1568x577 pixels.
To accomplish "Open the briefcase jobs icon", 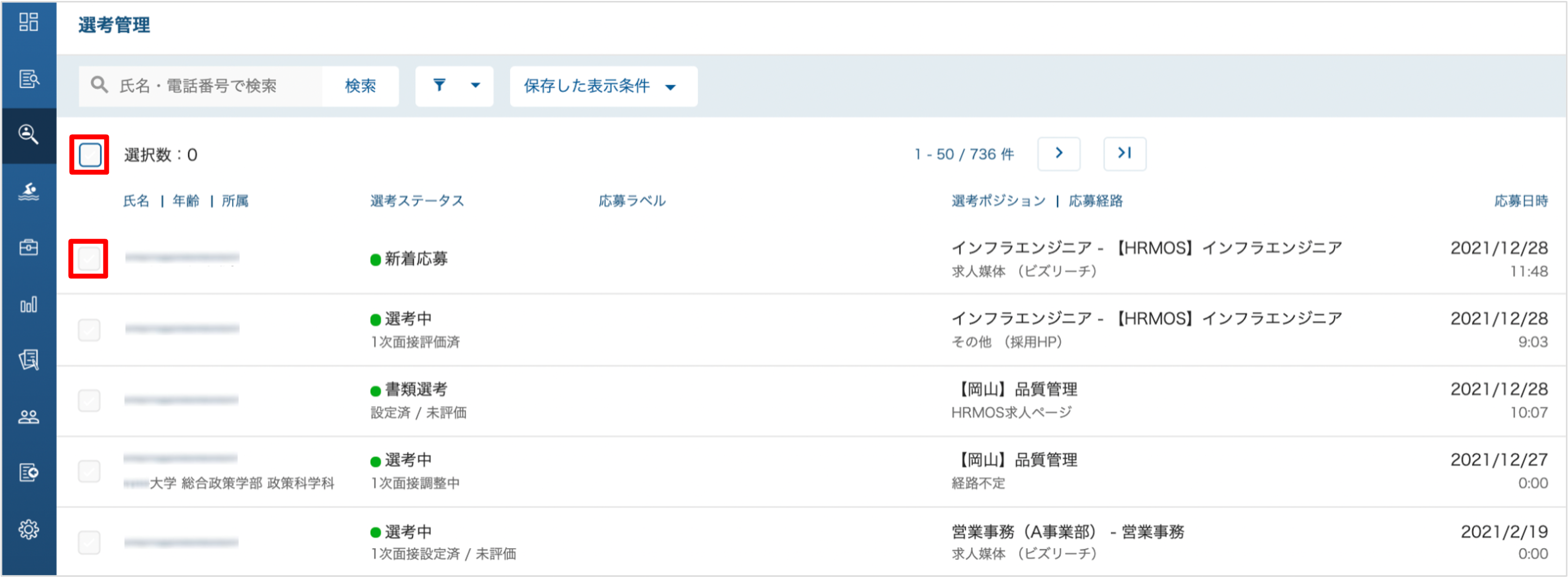I will point(28,247).
